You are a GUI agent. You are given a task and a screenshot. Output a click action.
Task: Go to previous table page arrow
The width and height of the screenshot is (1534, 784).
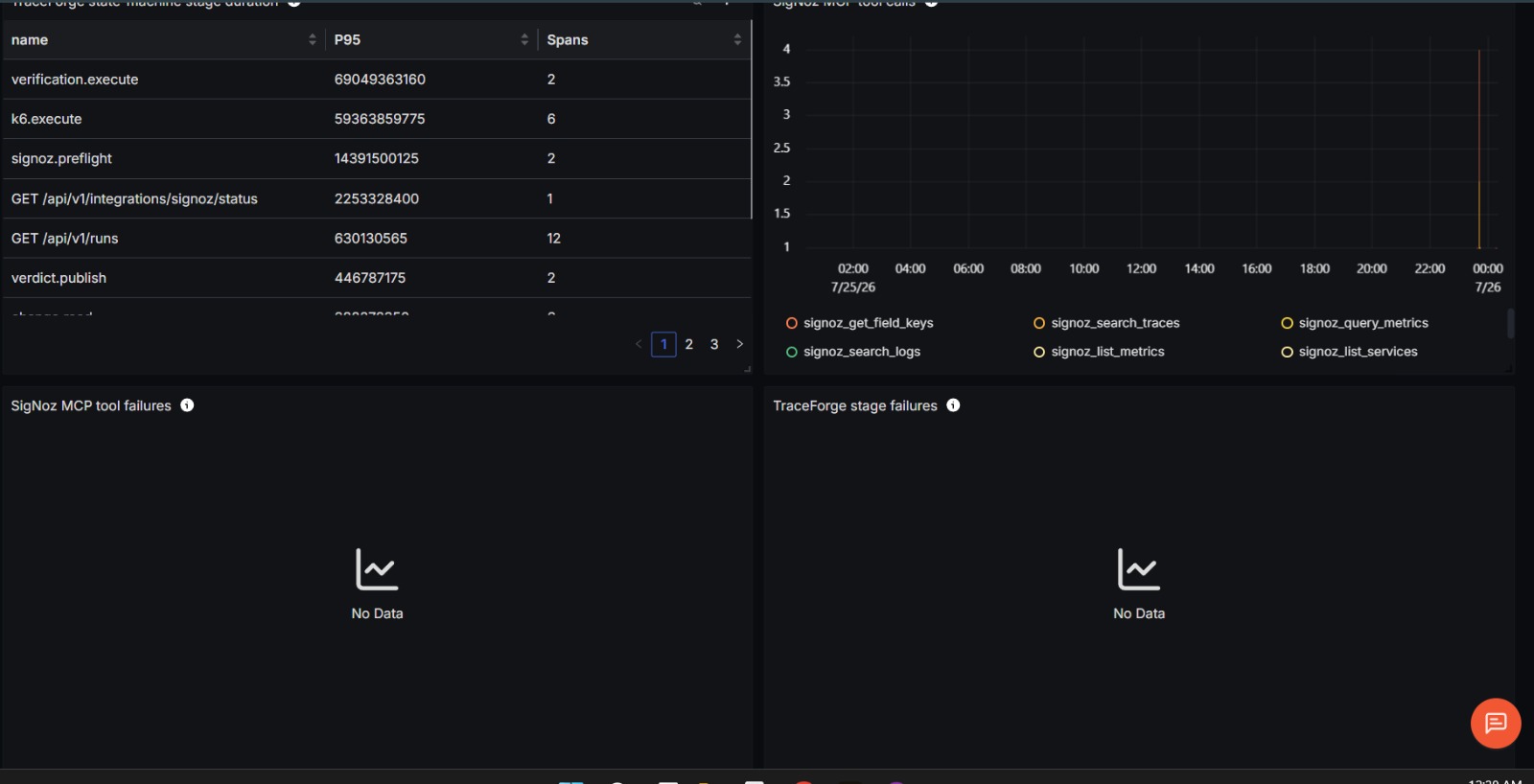point(639,344)
